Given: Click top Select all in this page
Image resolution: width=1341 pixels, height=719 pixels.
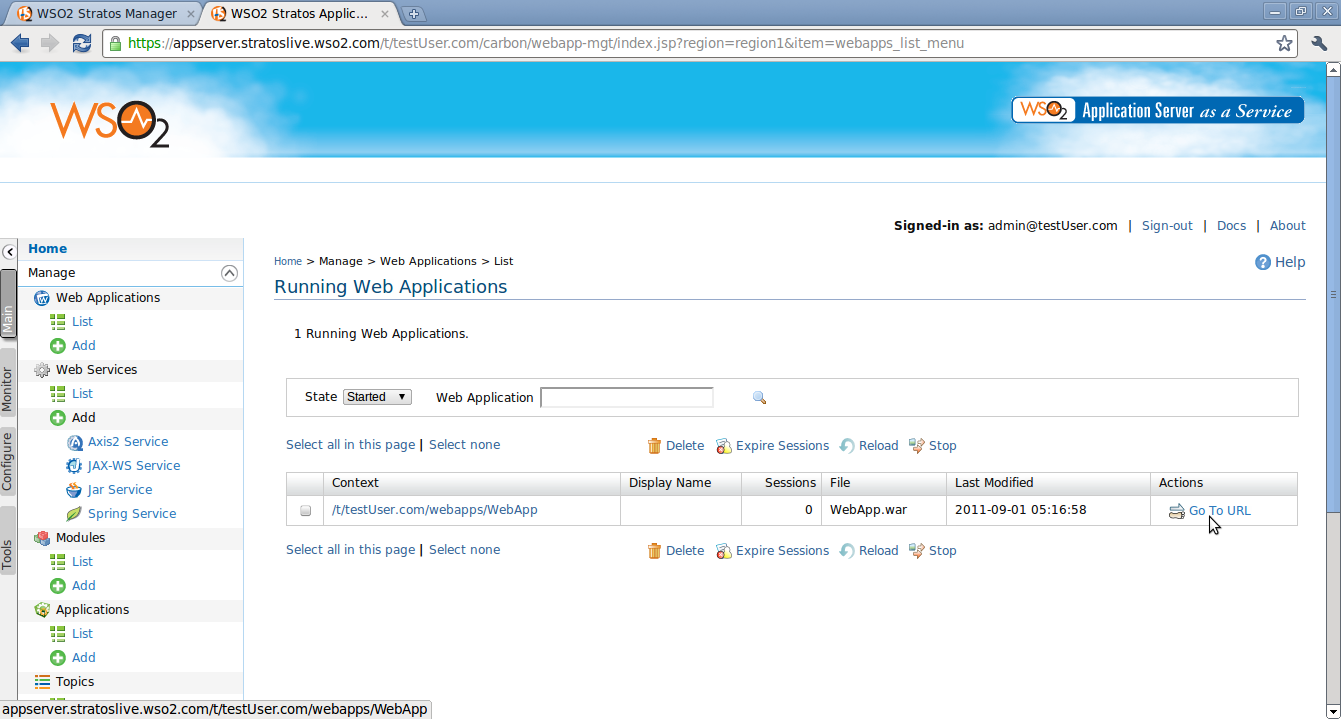Looking at the screenshot, I should pos(350,445).
